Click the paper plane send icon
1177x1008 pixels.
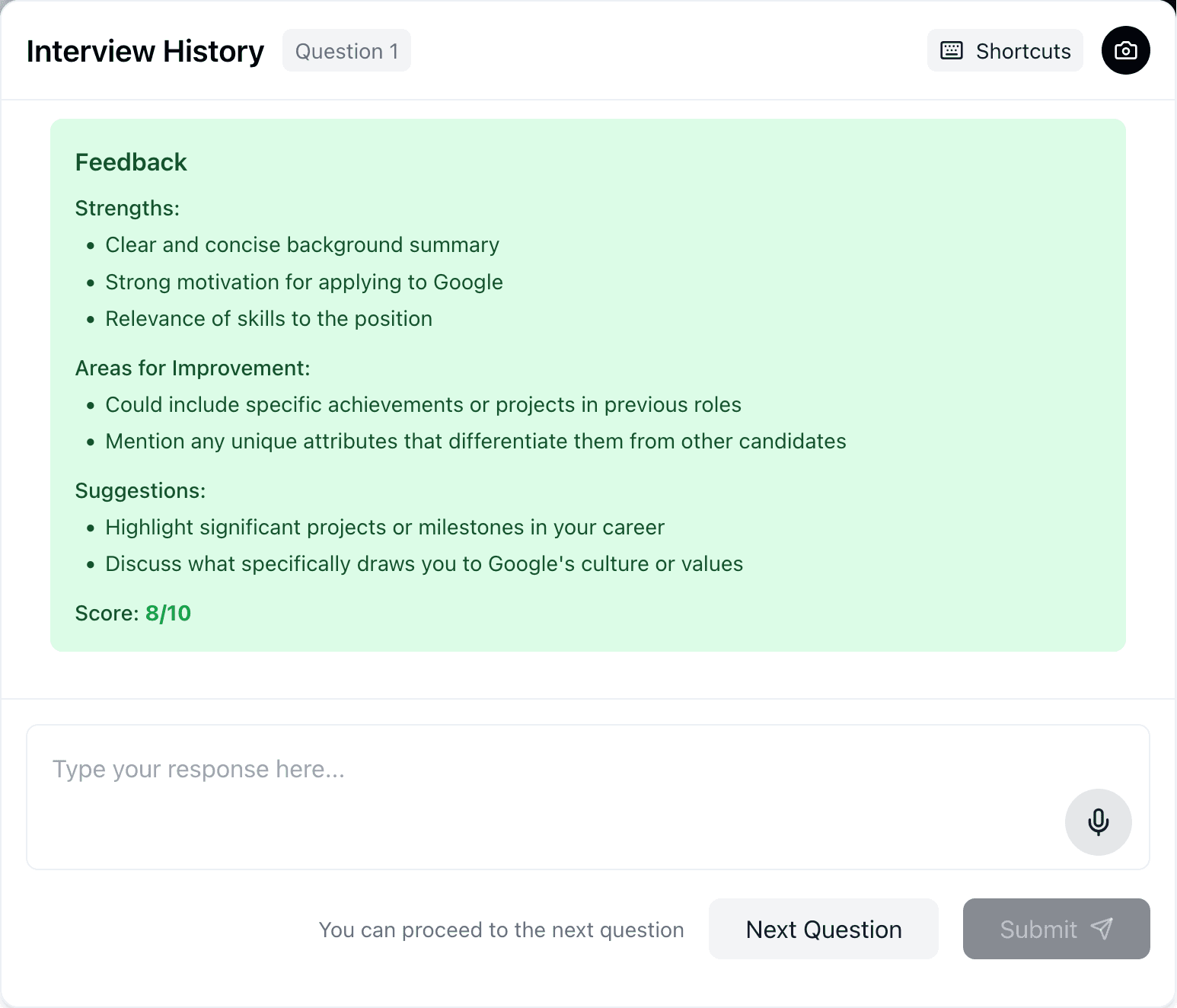click(1102, 928)
